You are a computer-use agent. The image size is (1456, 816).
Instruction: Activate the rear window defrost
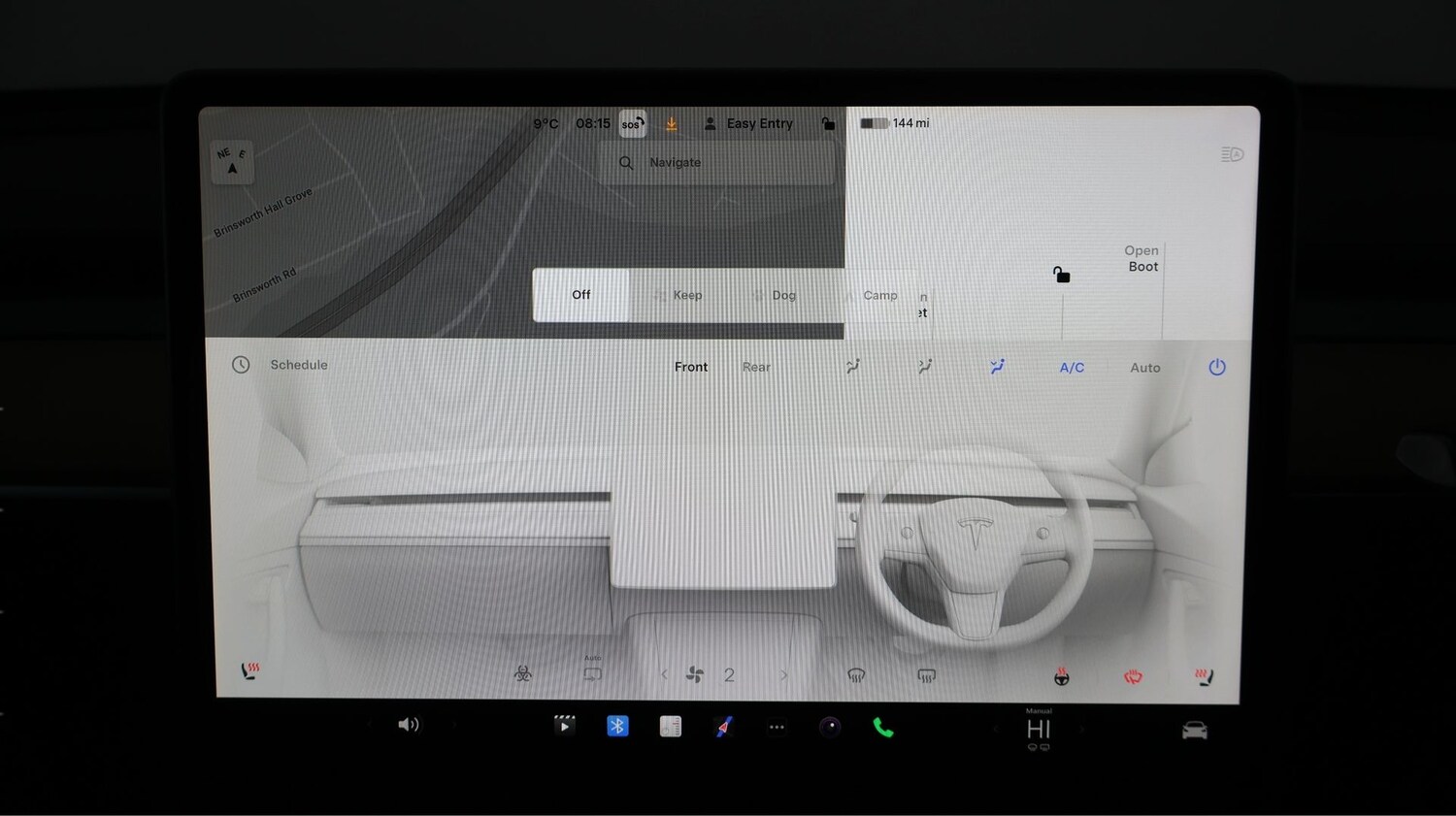(x=926, y=674)
